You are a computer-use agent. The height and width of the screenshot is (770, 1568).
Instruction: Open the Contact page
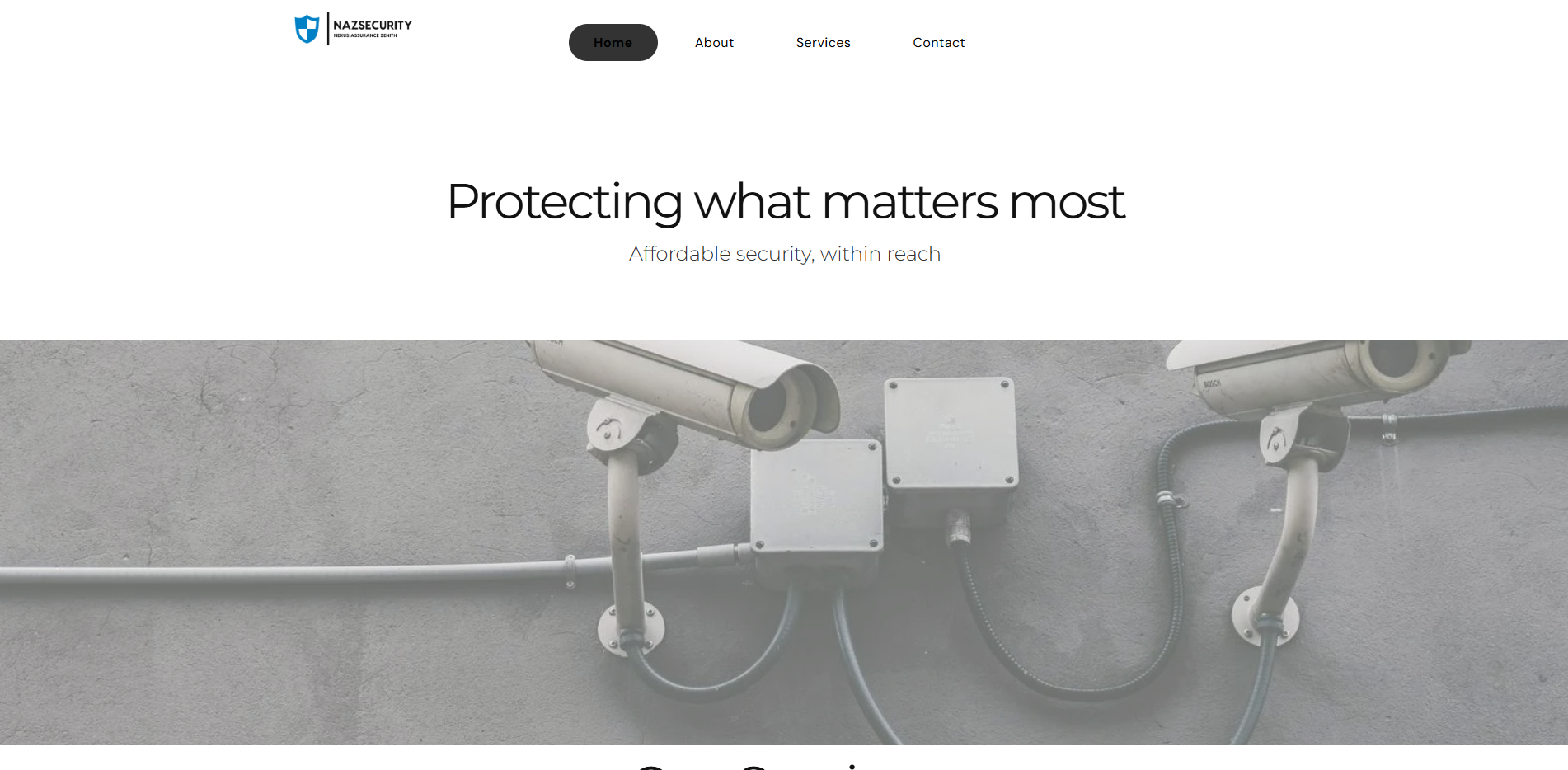click(938, 42)
